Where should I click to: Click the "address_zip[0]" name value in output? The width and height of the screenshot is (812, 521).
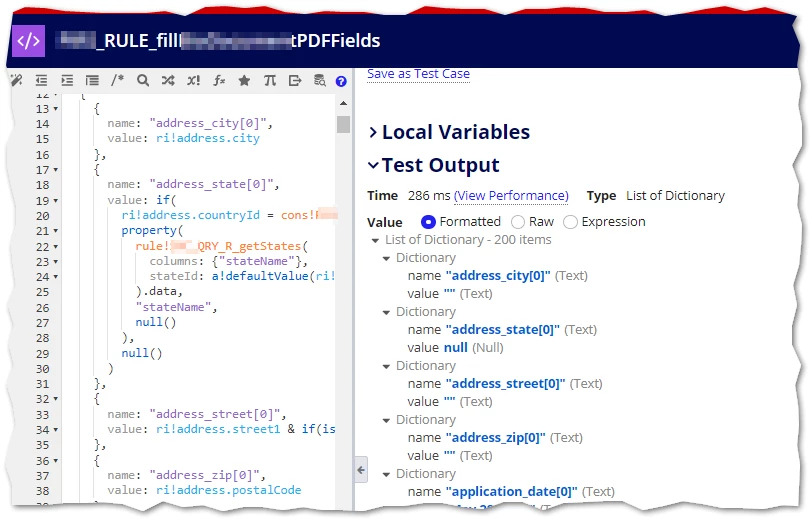[496, 438]
